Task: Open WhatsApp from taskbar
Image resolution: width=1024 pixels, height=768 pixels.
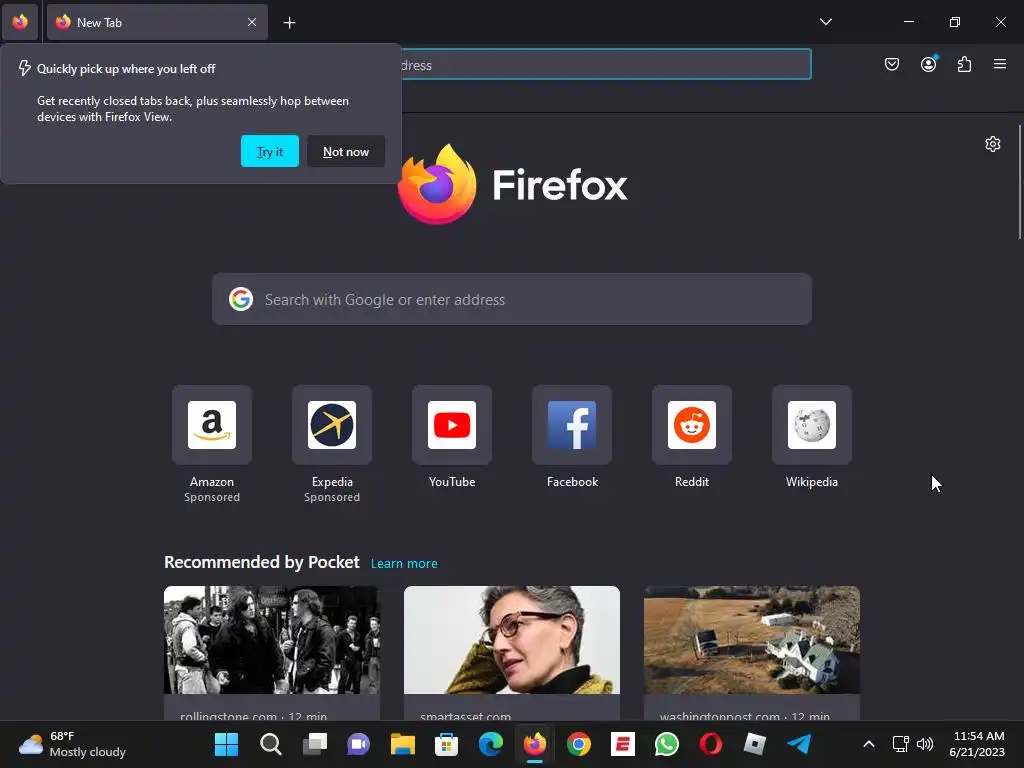Action: tap(667, 744)
